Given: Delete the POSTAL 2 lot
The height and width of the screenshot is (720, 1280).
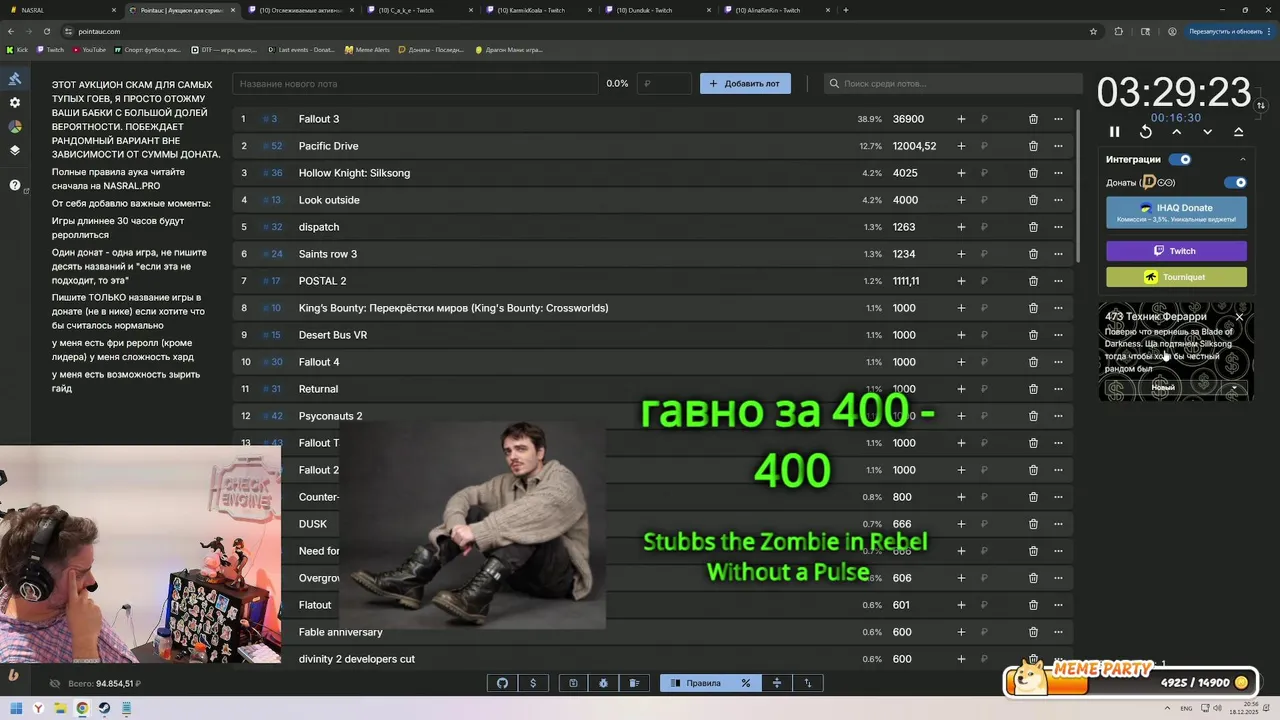Looking at the screenshot, I should pyautogui.click(x=1033, y=281).
